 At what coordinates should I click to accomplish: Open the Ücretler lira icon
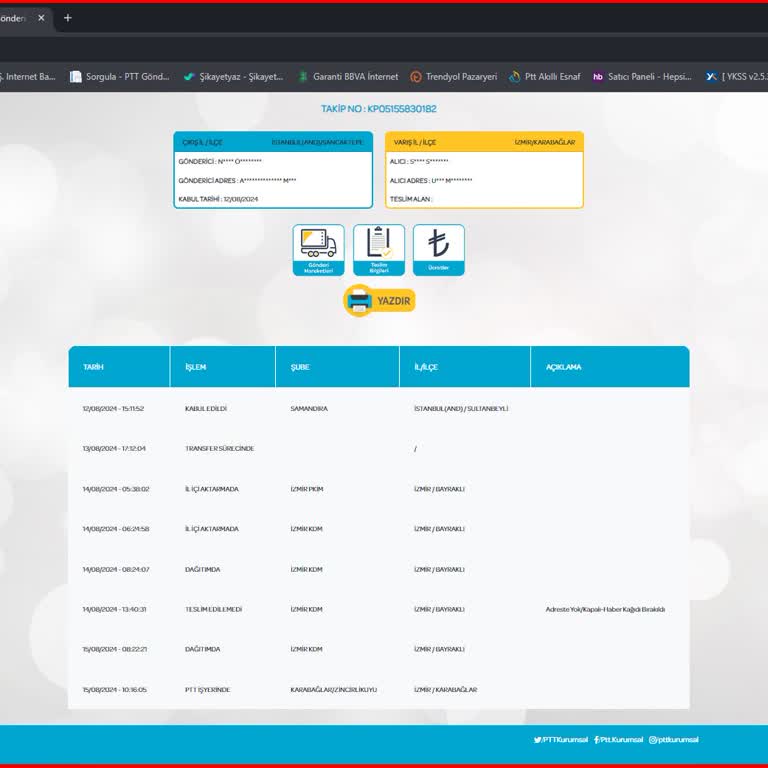pyautogui.click(x=438, y=250)
